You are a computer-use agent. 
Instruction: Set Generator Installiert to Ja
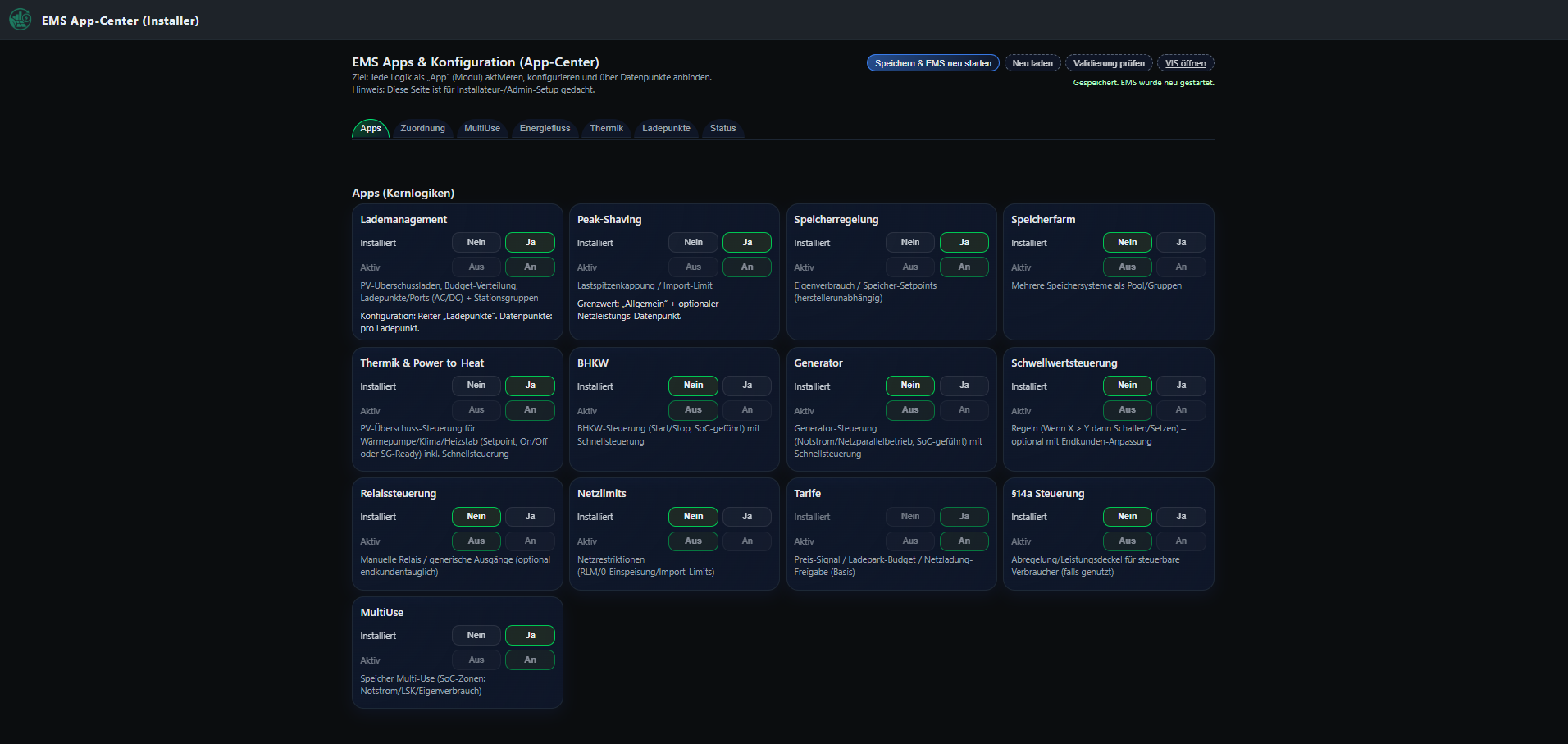(x=964, y=386)
